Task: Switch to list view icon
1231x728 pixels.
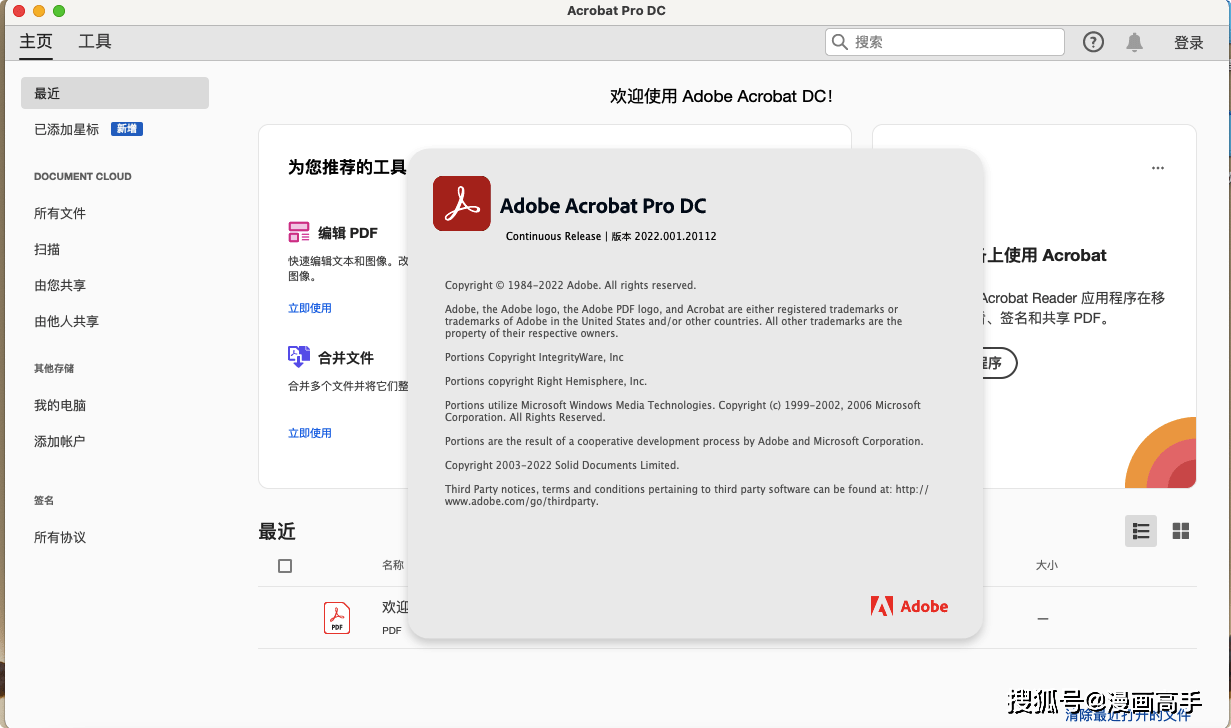Action: click(x=1141, y=532)
